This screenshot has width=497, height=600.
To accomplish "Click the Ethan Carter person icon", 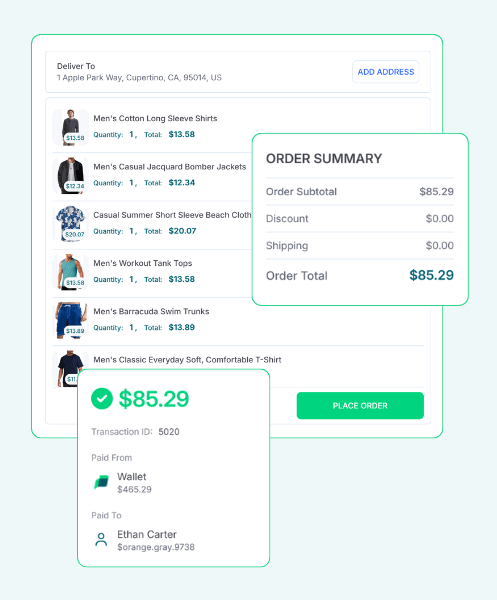I will (x=101, y=540).
